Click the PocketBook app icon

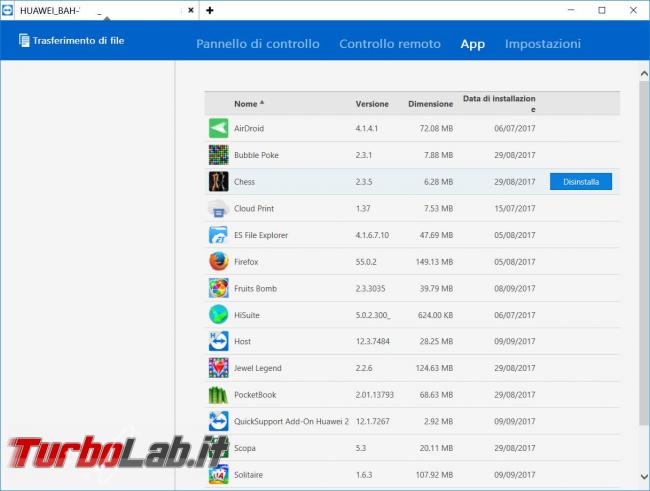(x=218, y=395)
